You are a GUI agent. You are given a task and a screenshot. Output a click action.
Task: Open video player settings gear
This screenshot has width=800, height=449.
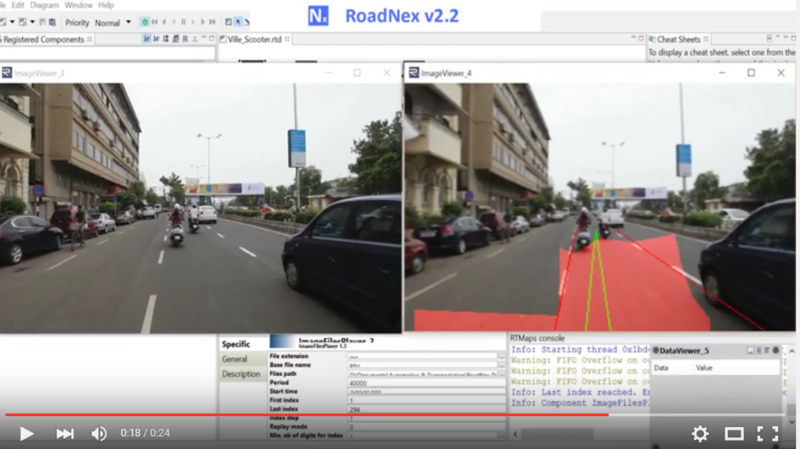(x=700, y=434)
